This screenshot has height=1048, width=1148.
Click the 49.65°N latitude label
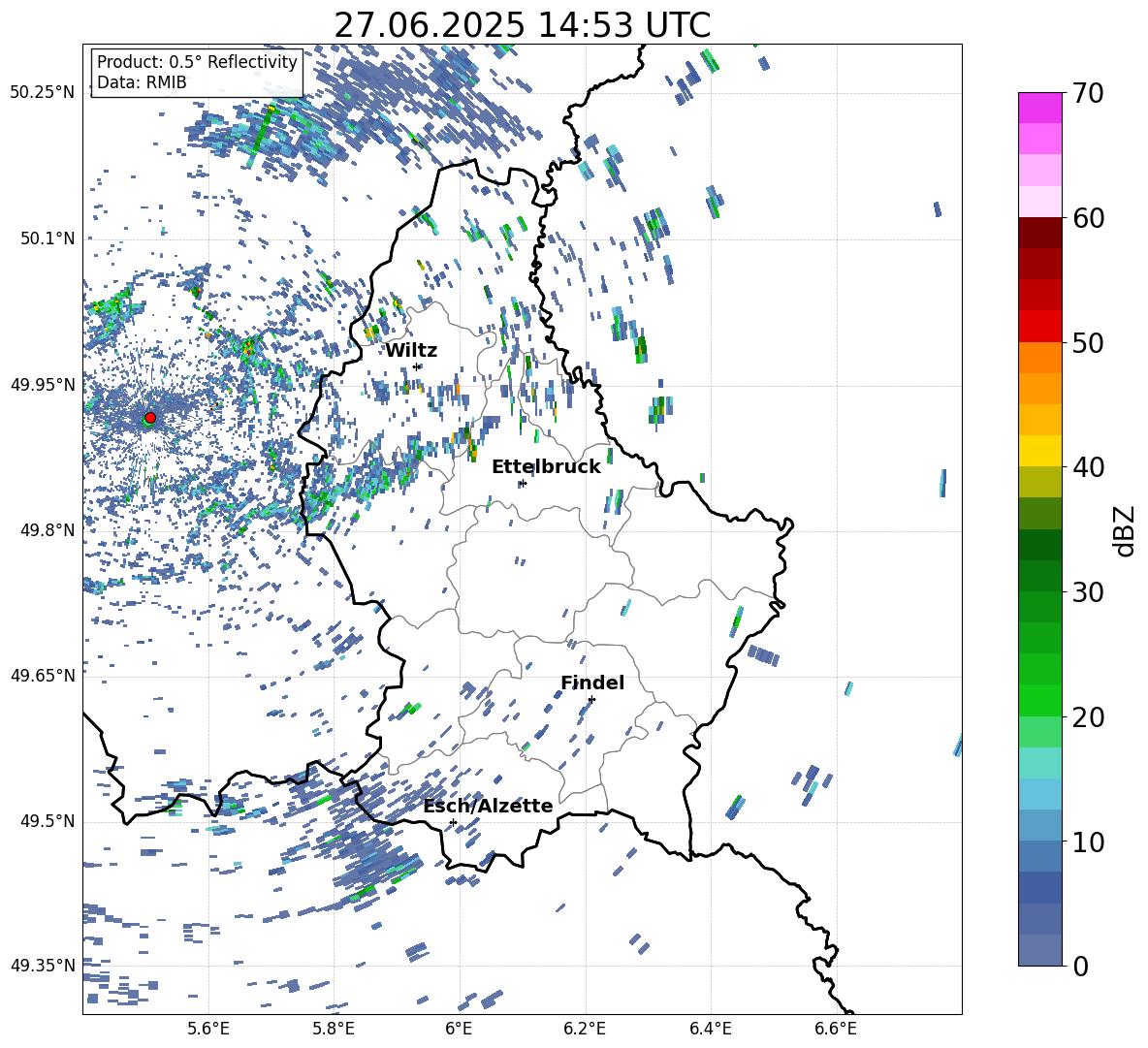43,675
